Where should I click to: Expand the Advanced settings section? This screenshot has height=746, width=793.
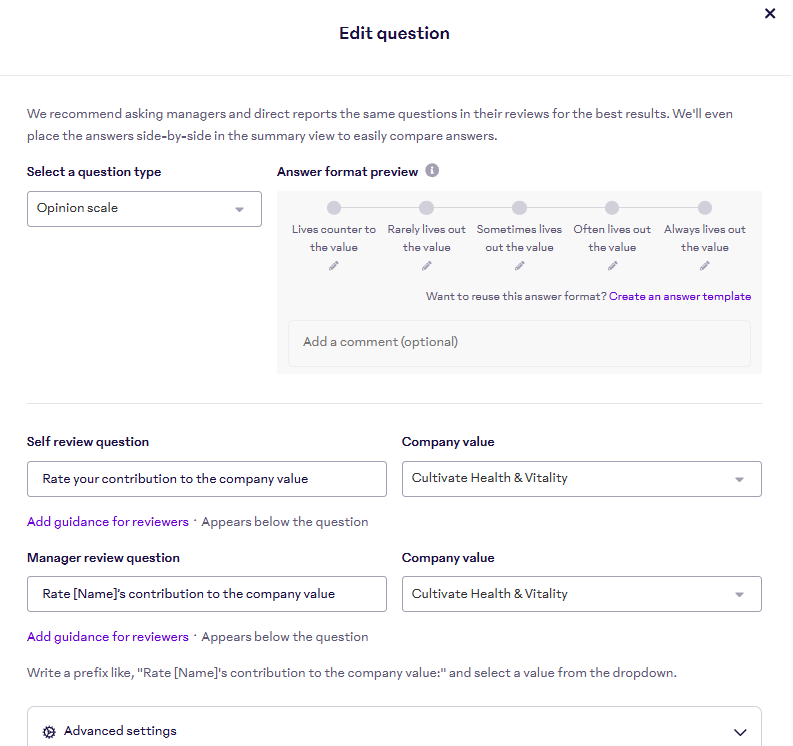[x=739, y=732]
